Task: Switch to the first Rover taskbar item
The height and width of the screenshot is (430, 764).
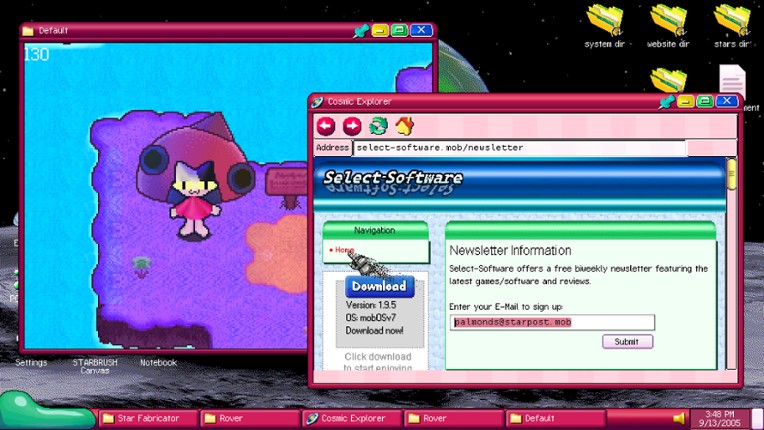Action: 250,418
